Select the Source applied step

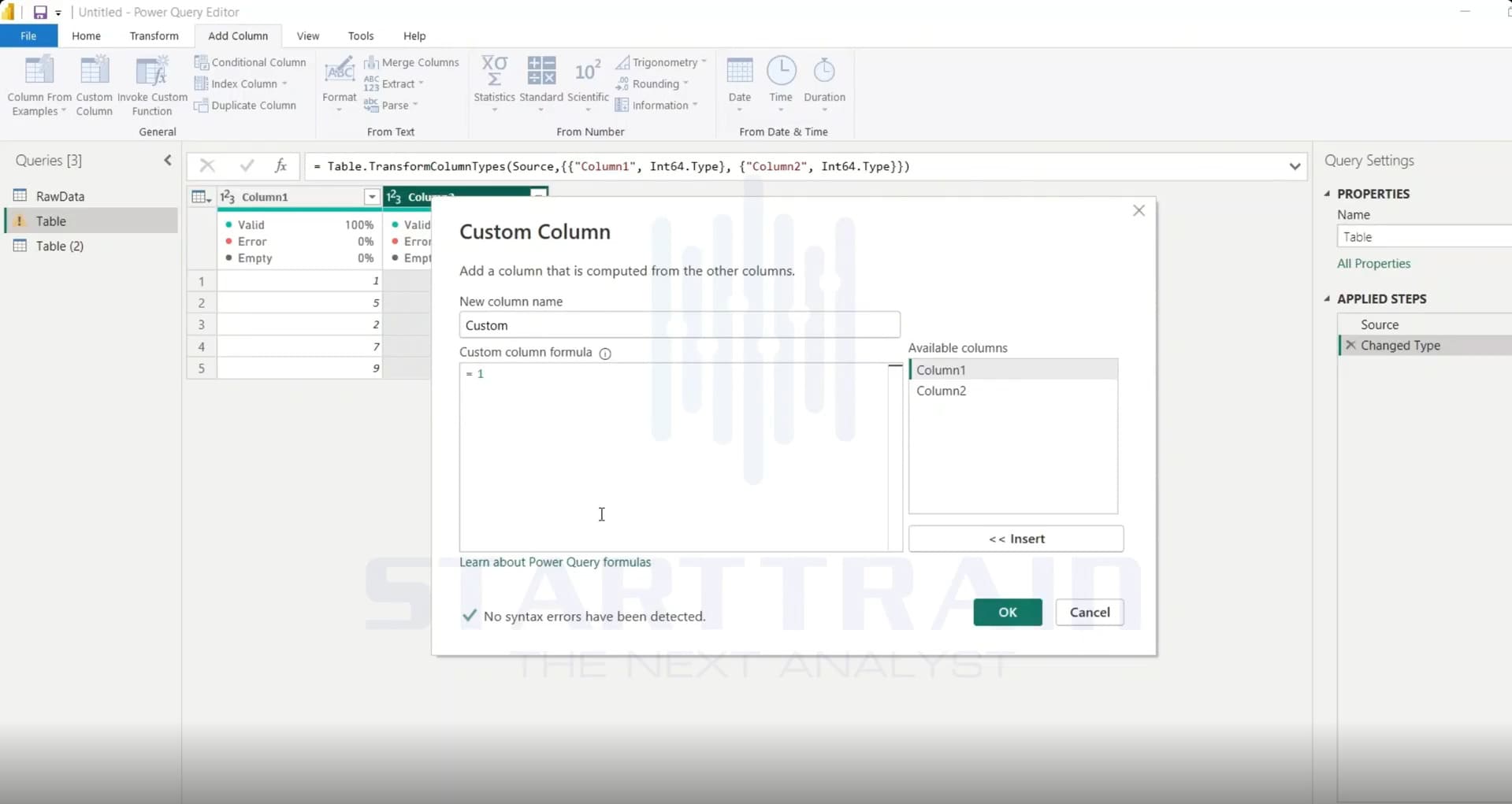tap(1425, 324)
